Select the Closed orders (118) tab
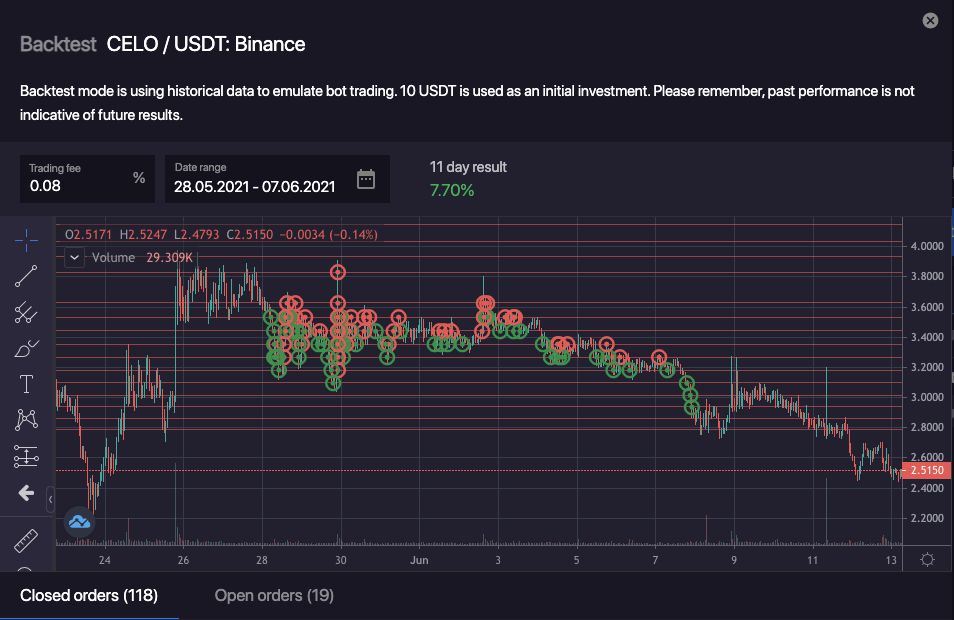 click(89, 596)
